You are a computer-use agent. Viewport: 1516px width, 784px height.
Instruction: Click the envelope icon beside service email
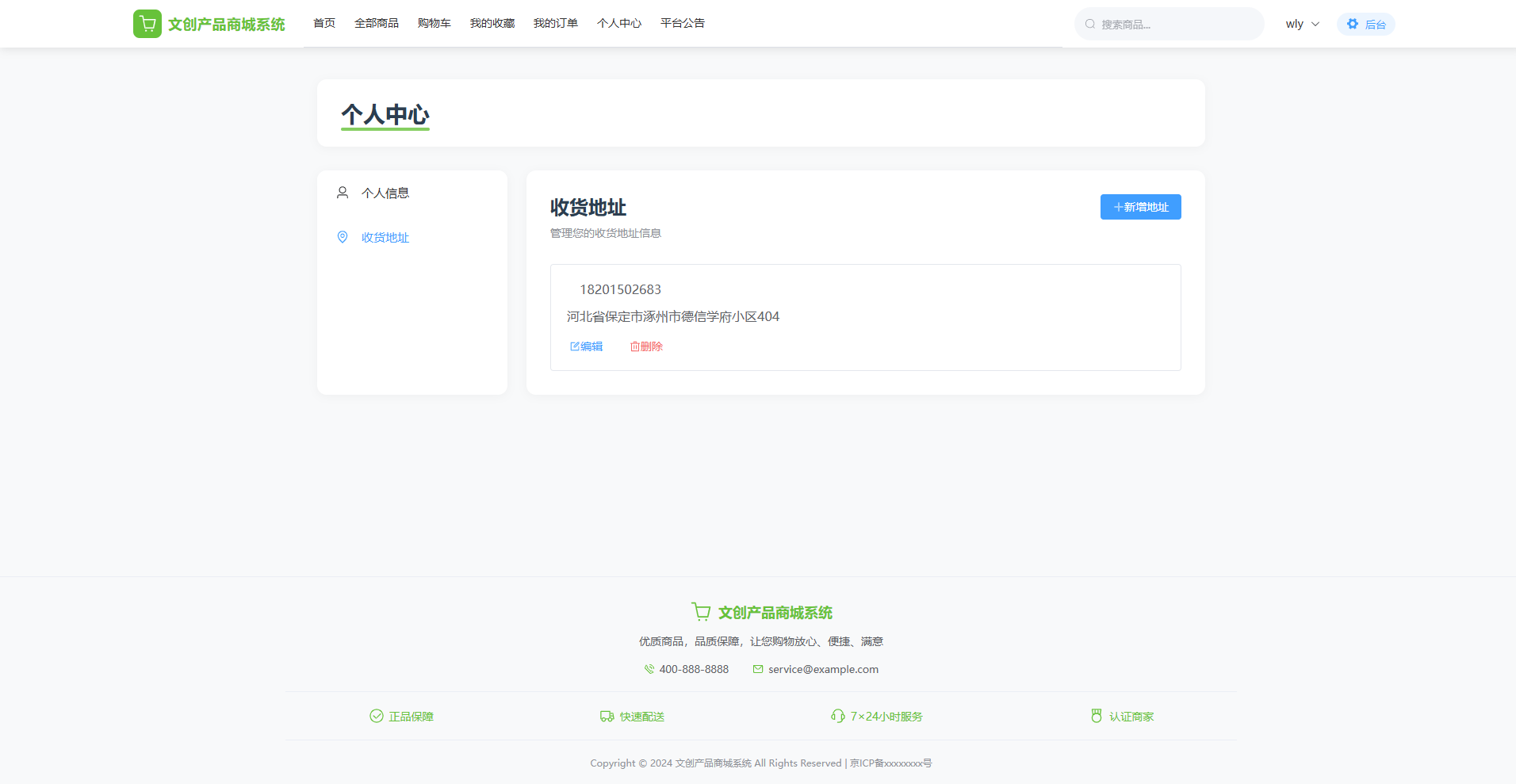tap(758, 669)
